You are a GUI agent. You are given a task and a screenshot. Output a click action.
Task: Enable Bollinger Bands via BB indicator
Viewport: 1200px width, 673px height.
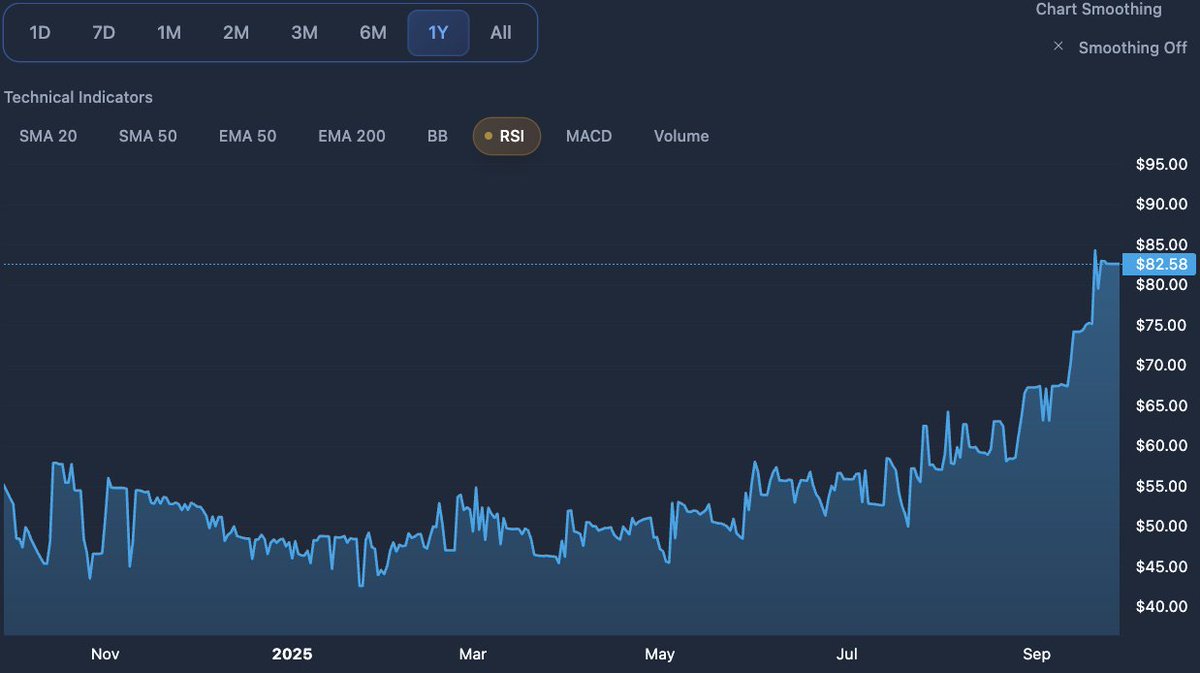(x=437, y=136)
